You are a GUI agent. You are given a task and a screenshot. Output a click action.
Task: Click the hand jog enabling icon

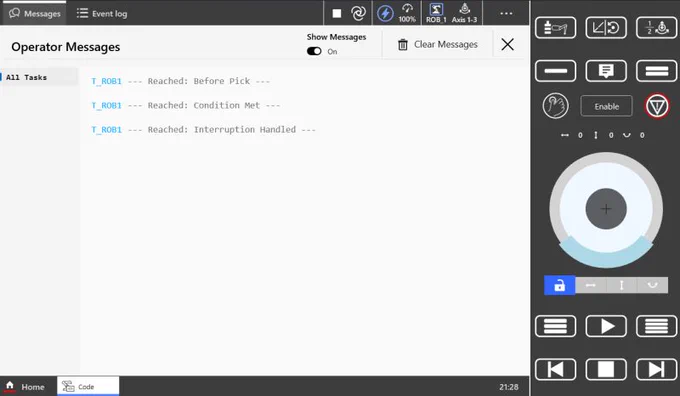pos(556,105)
